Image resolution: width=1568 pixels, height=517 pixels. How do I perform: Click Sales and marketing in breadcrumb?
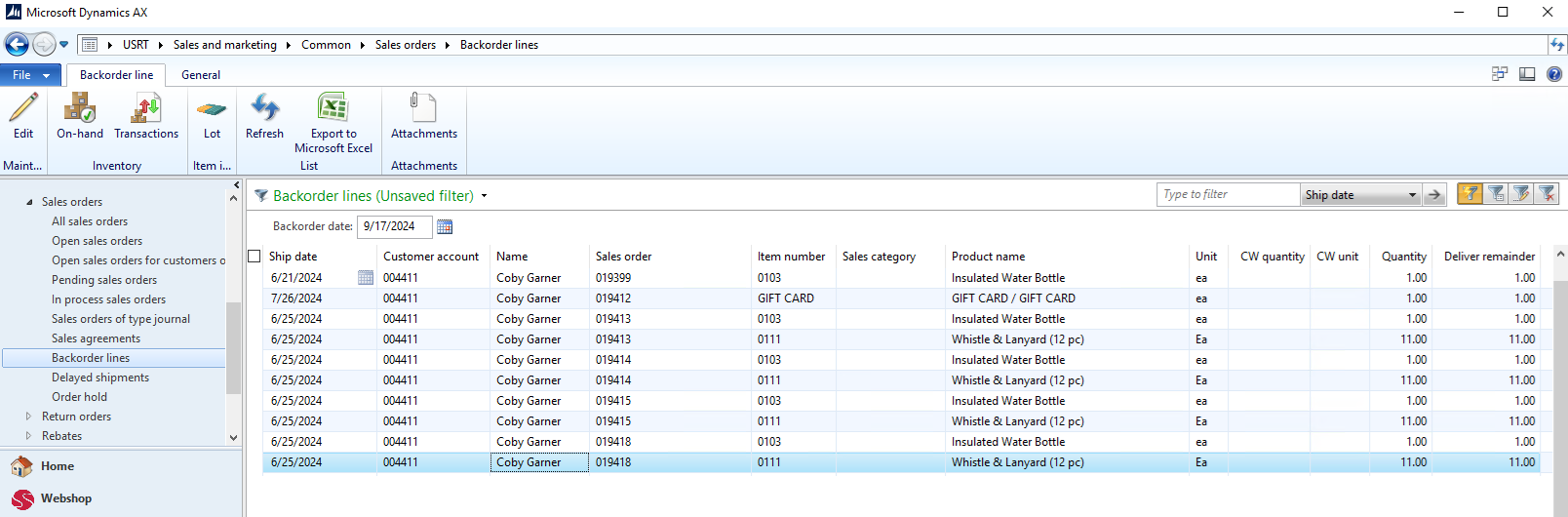(225, 45)
